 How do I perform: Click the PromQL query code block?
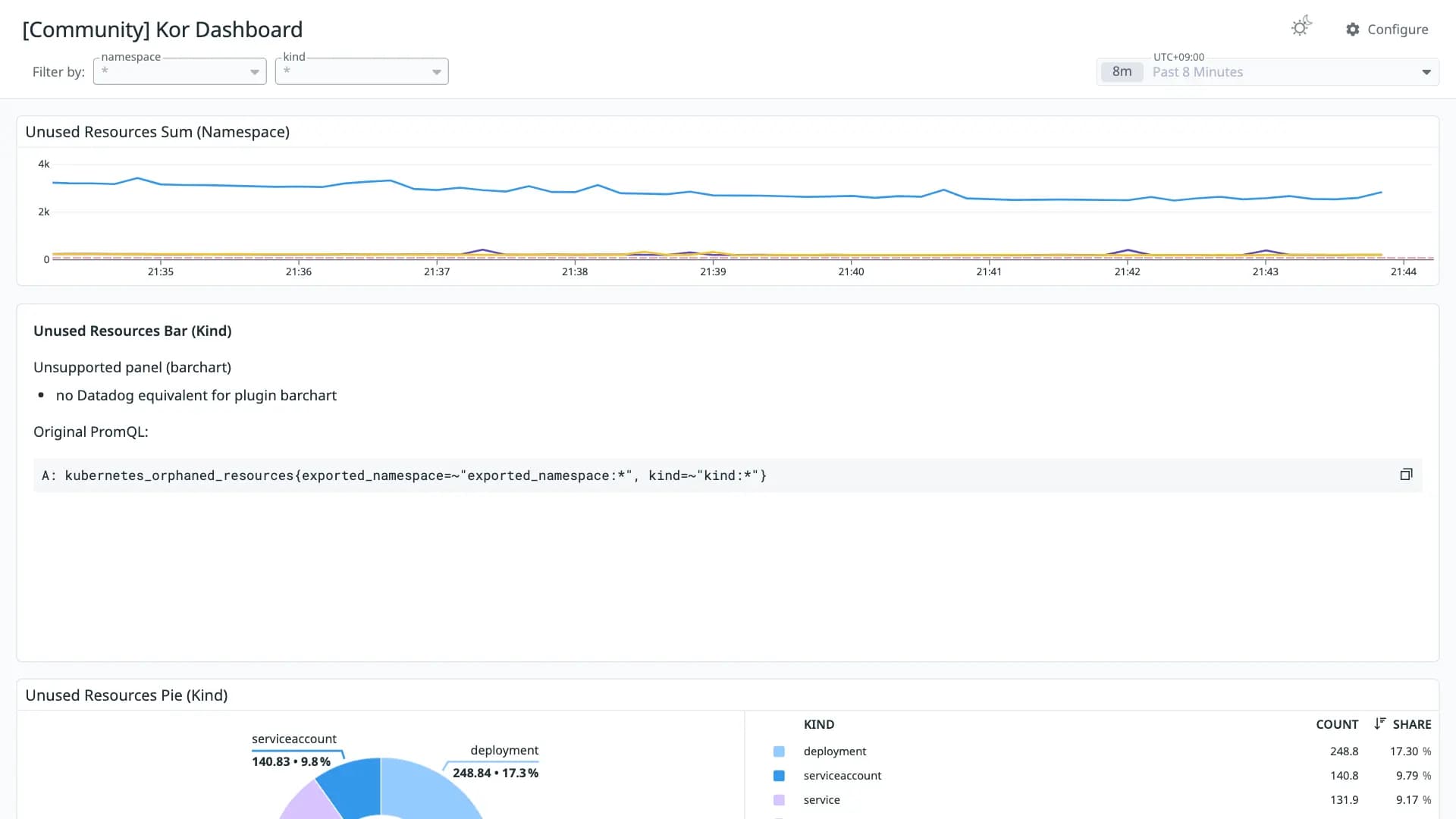click(x=727, y=475)
